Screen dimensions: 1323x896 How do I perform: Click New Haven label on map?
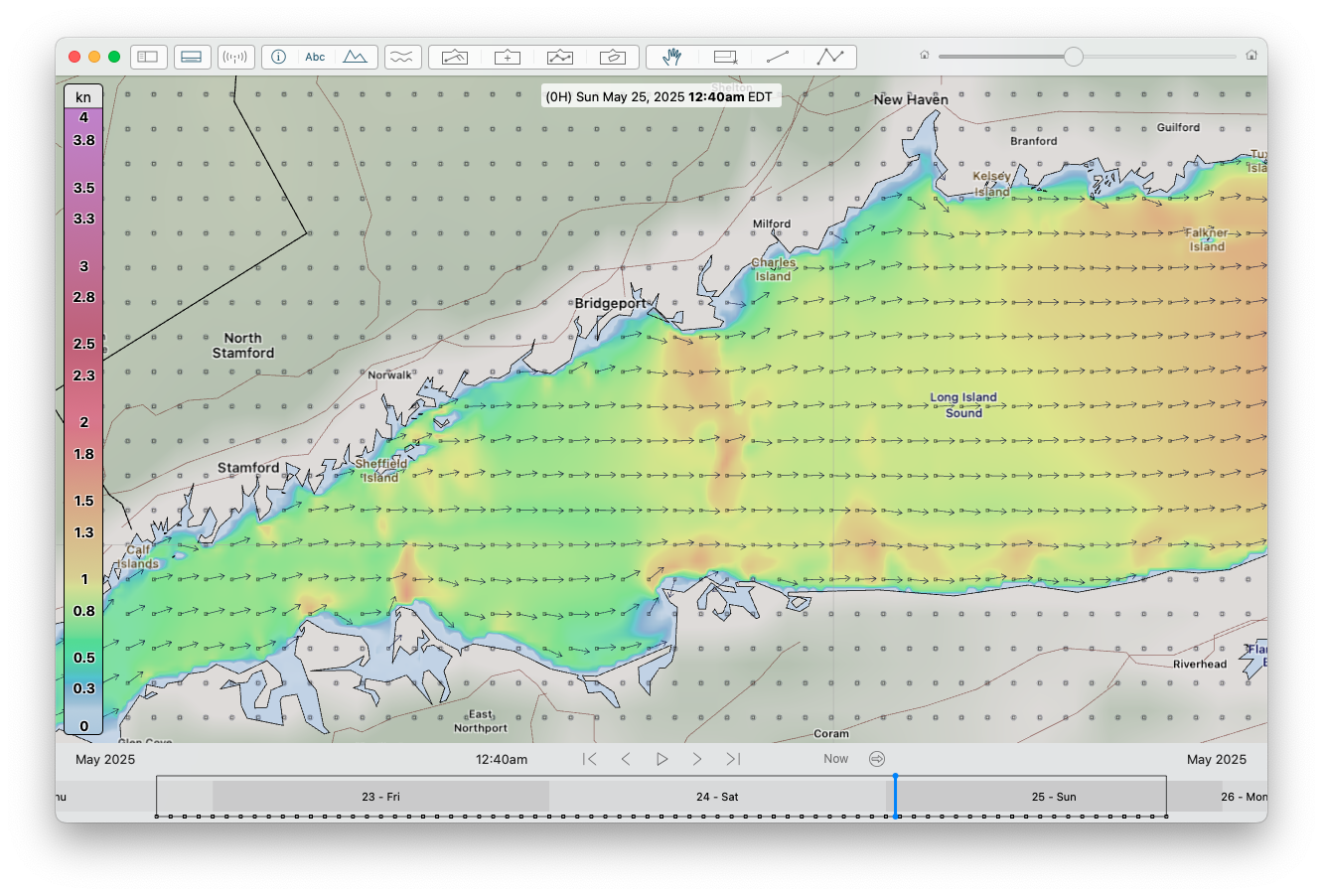coord(911,99)
